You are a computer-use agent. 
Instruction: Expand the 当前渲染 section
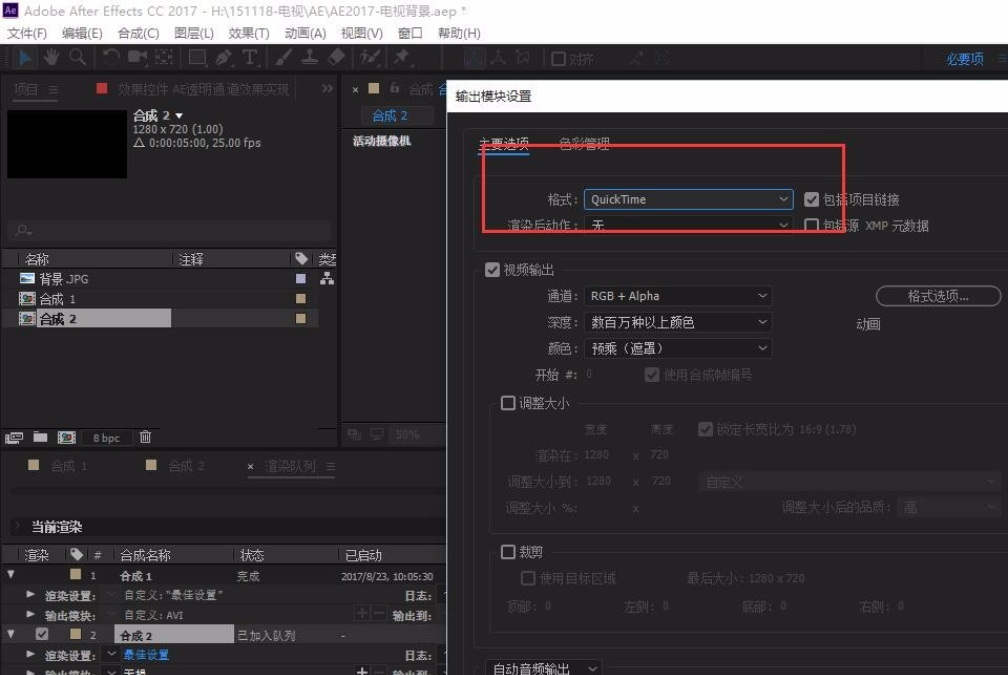coord(17,526)
